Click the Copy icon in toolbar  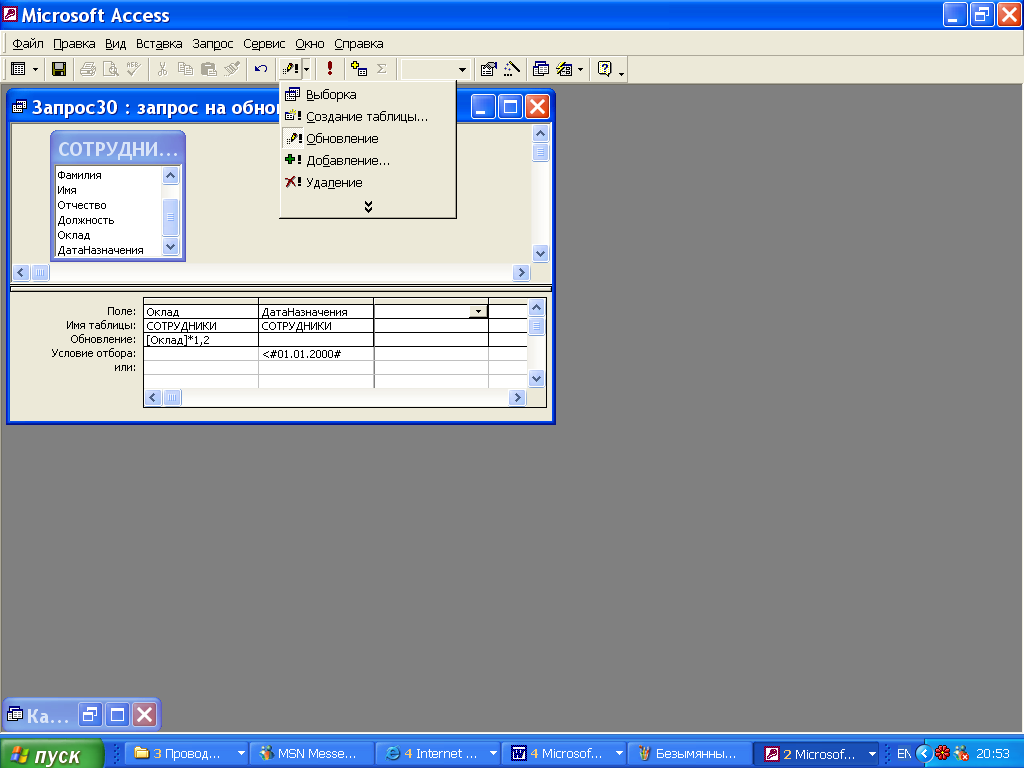[x=185, y=69]
